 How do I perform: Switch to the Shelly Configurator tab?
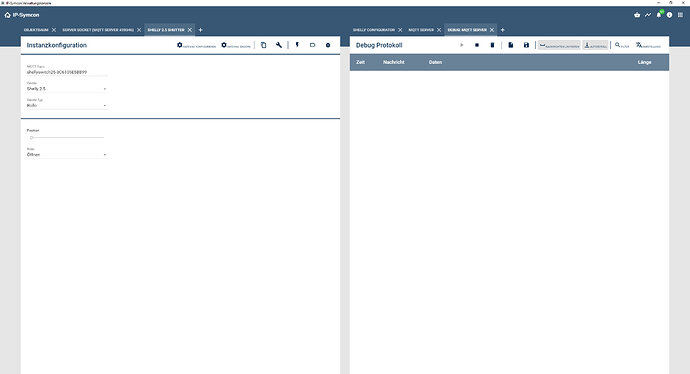click(x=374, y=30)
